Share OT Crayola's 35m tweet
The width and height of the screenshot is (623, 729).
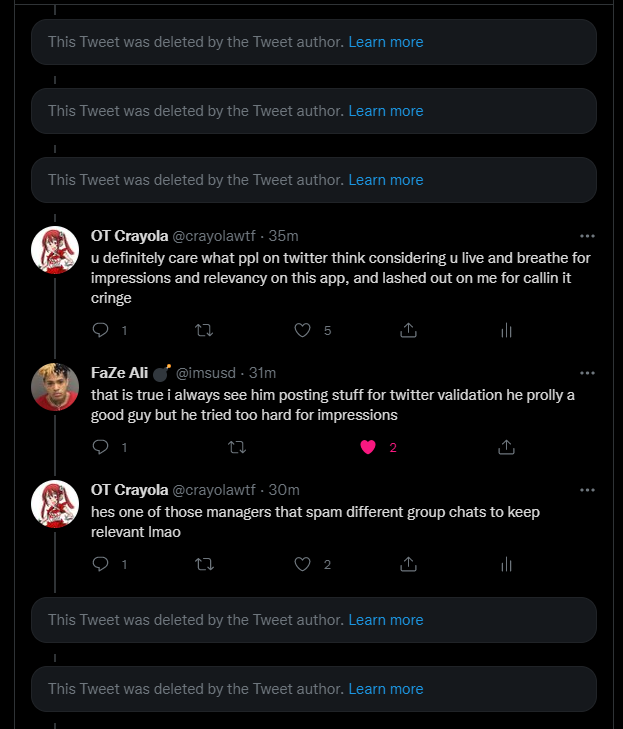[408, 330]
